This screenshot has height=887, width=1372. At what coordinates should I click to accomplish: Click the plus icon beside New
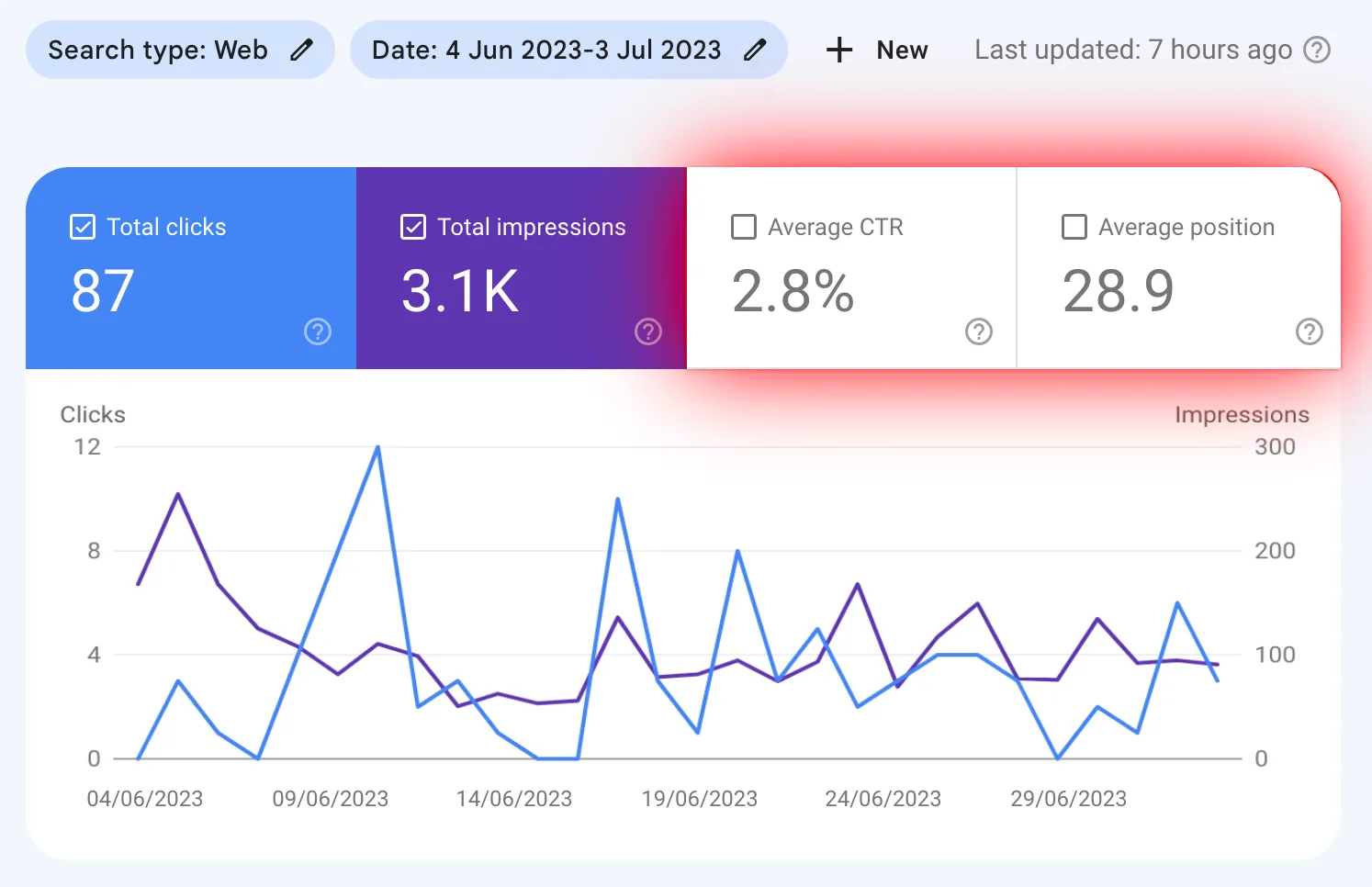(839, 50)
